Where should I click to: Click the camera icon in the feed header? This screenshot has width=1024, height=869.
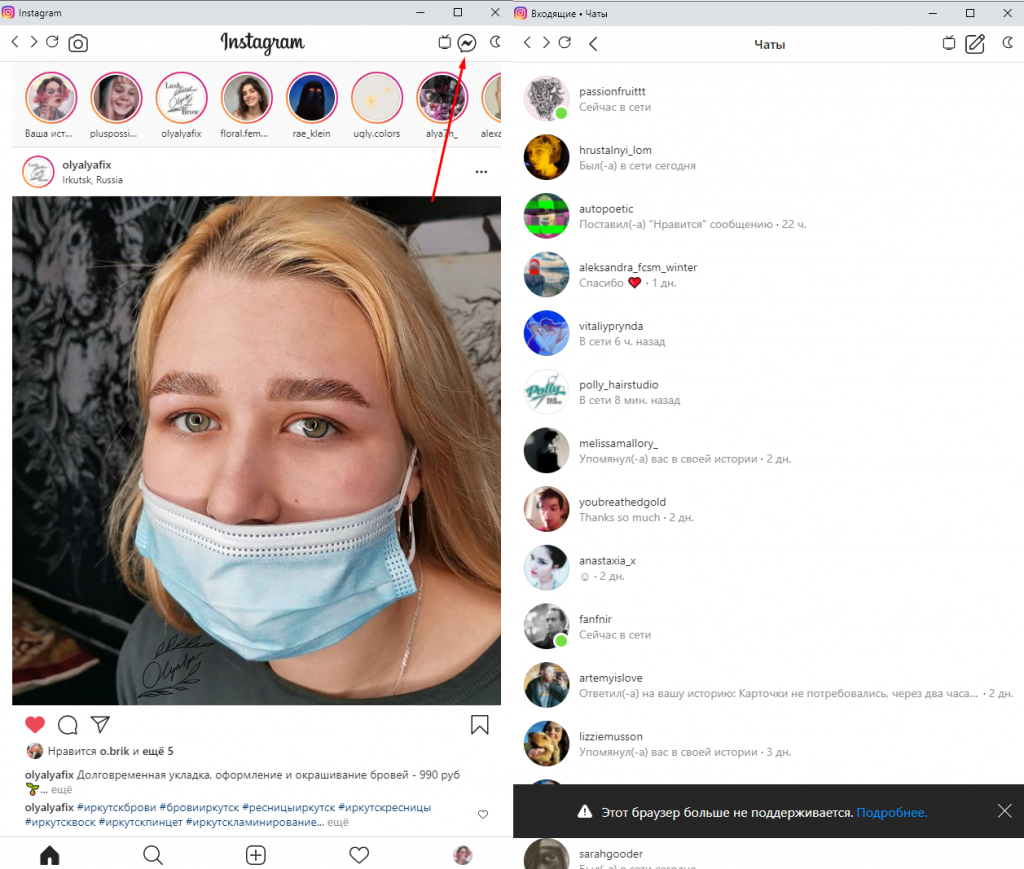click(78, 43)
